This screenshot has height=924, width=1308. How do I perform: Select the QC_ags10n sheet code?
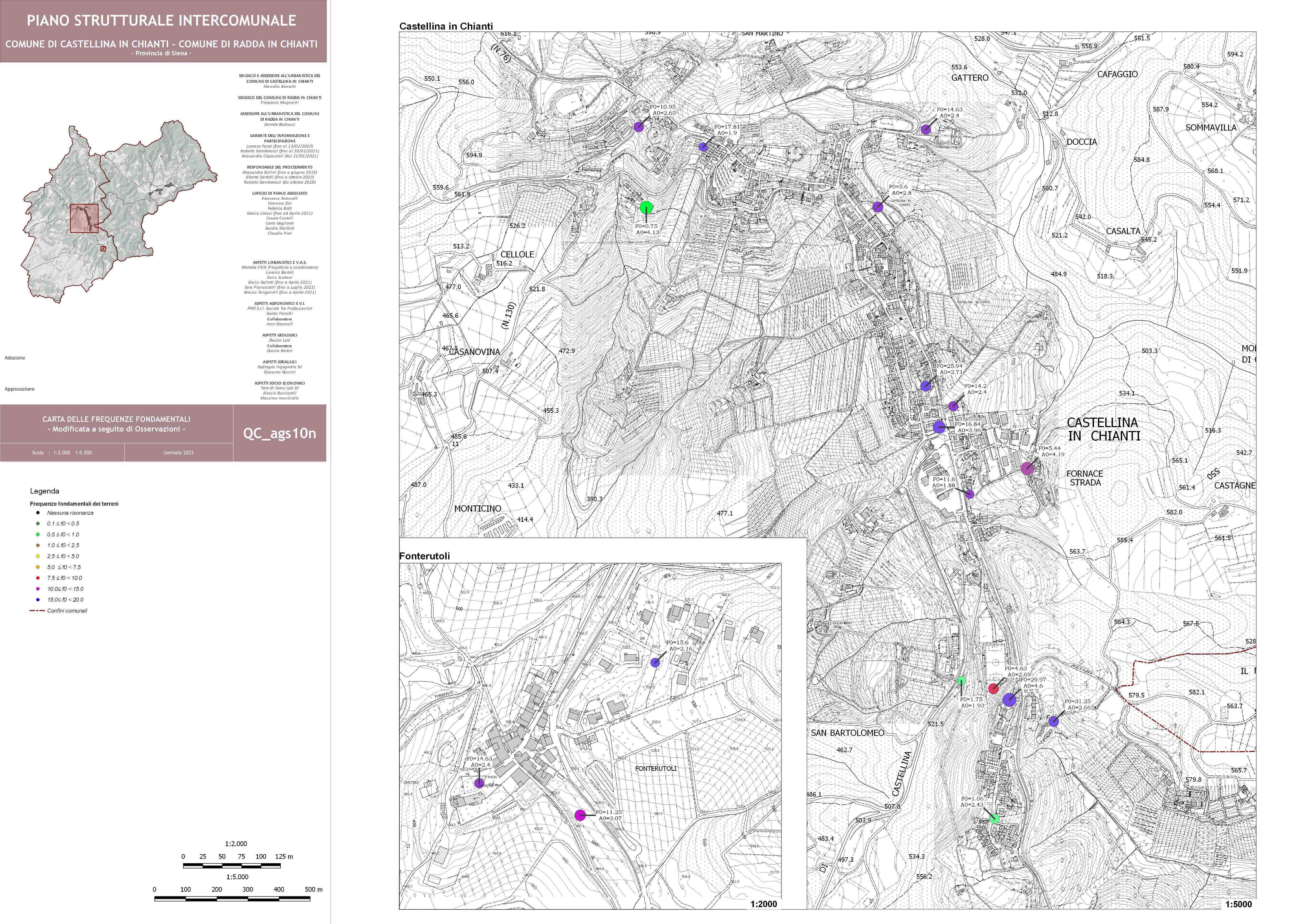[x=279, y=433]
